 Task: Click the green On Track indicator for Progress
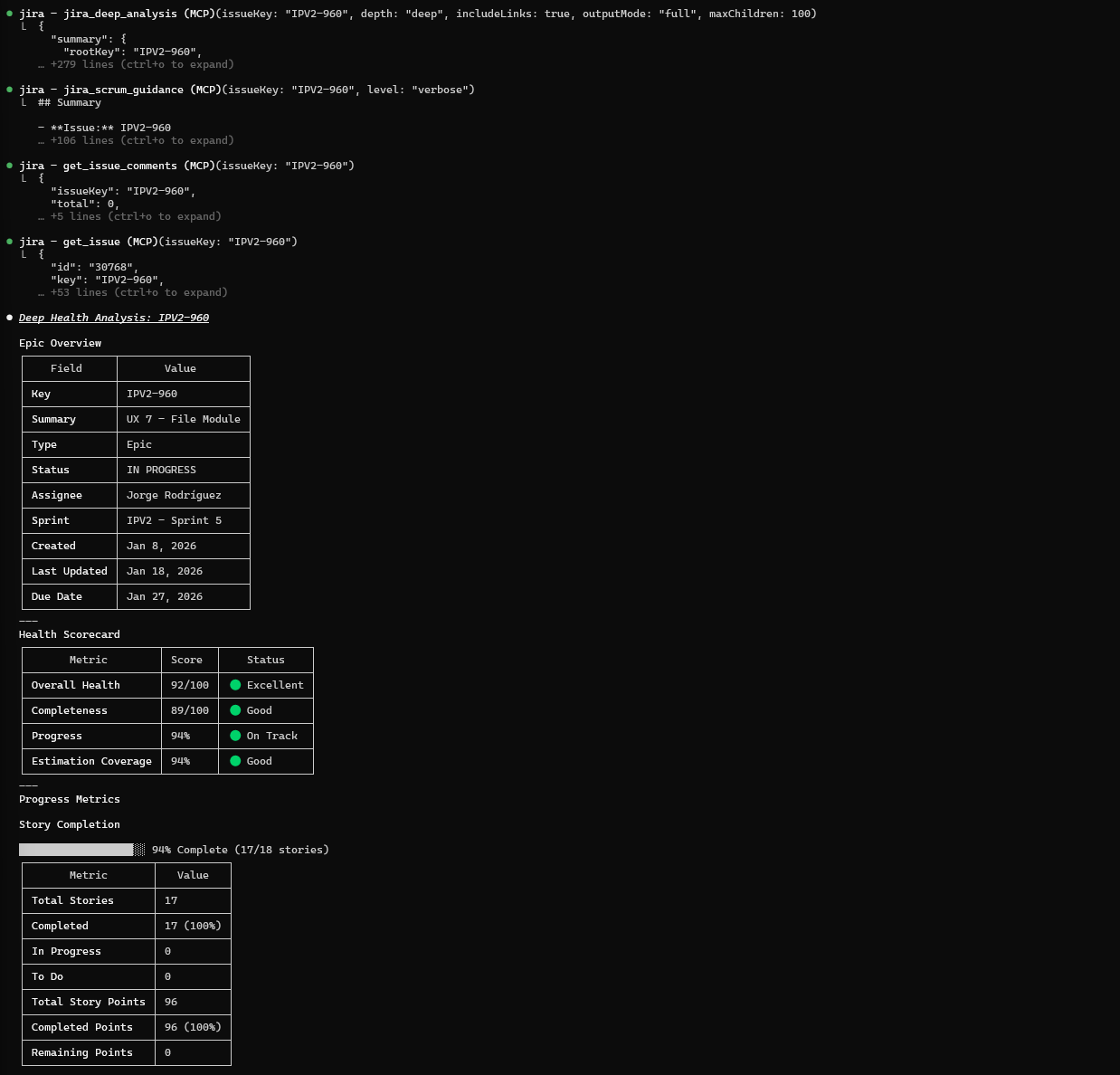coord(236,736)
